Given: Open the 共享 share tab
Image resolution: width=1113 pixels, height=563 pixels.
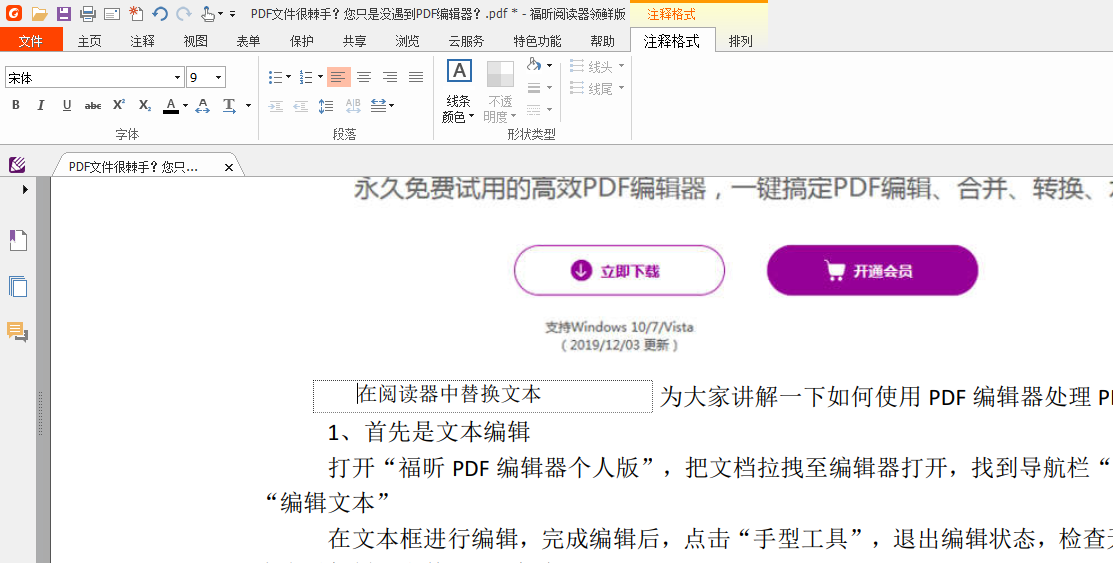Looking at the screenshot, I should [x=354, y=41].
